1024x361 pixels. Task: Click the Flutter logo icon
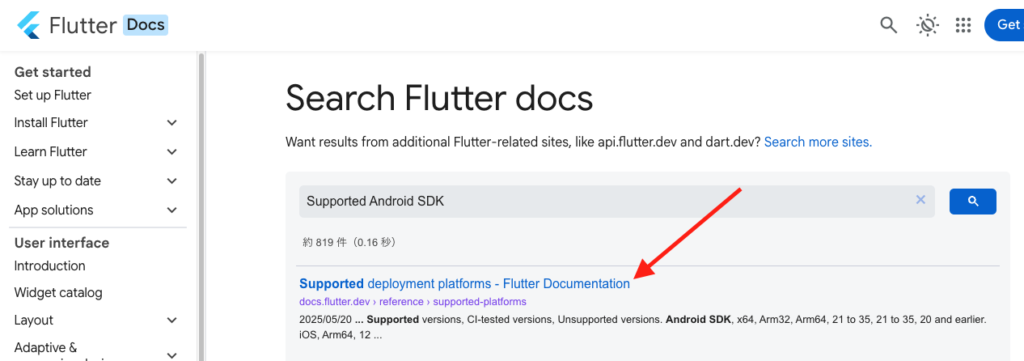click(x=28, y=25)
